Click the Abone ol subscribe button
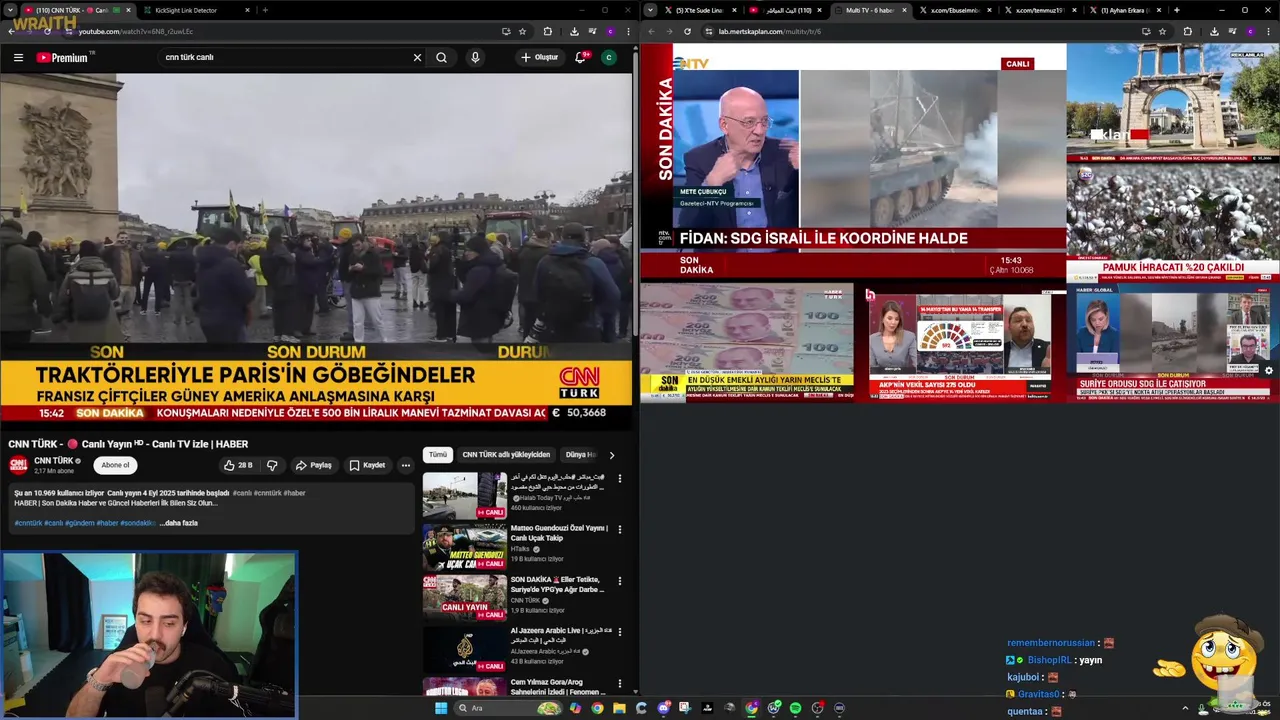 click(115, 465)
